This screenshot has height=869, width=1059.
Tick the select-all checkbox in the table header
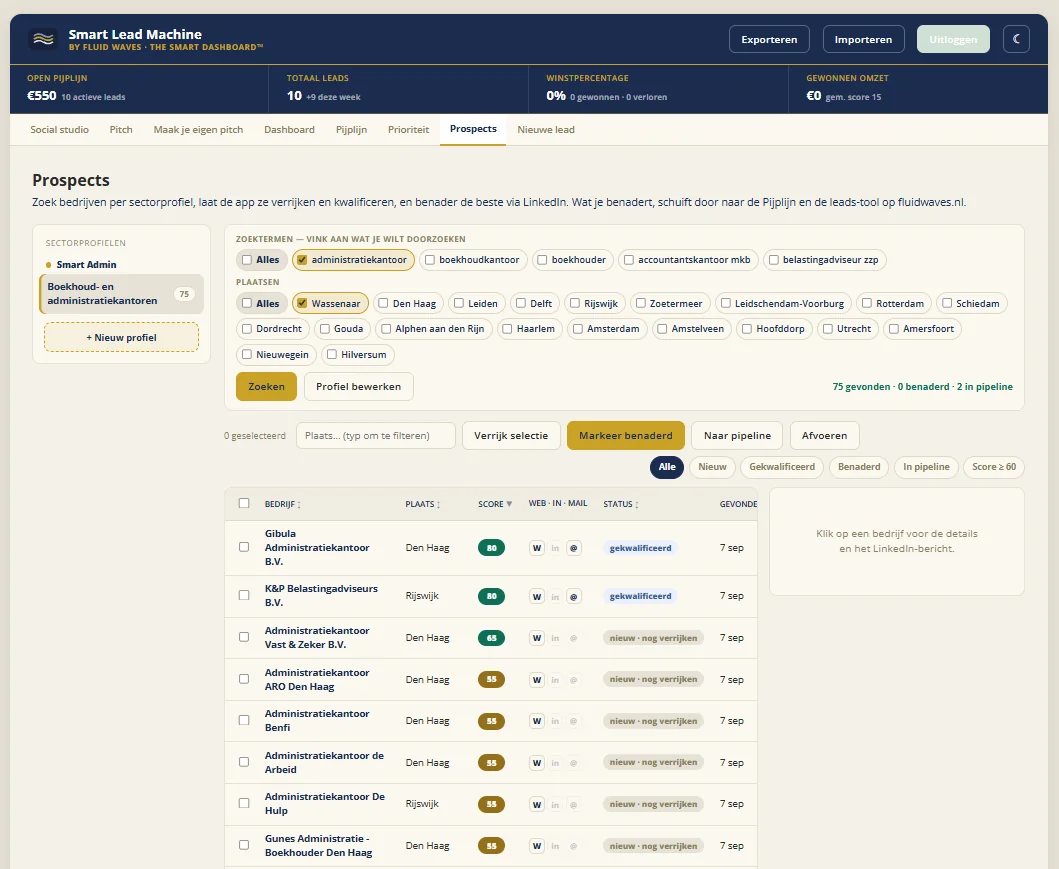click(x=244, y=503)
